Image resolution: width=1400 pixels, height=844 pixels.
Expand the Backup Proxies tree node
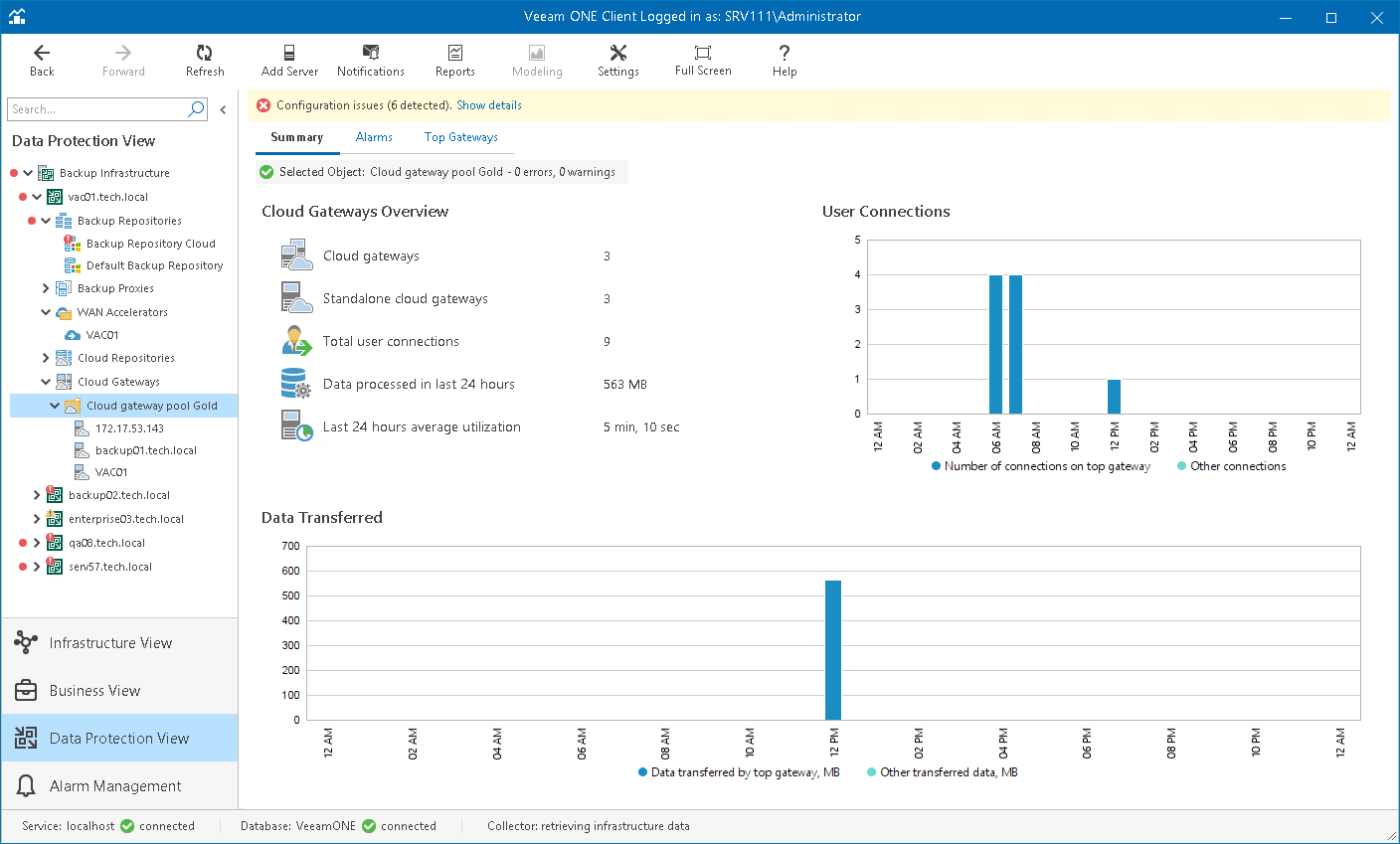point(46,288)
